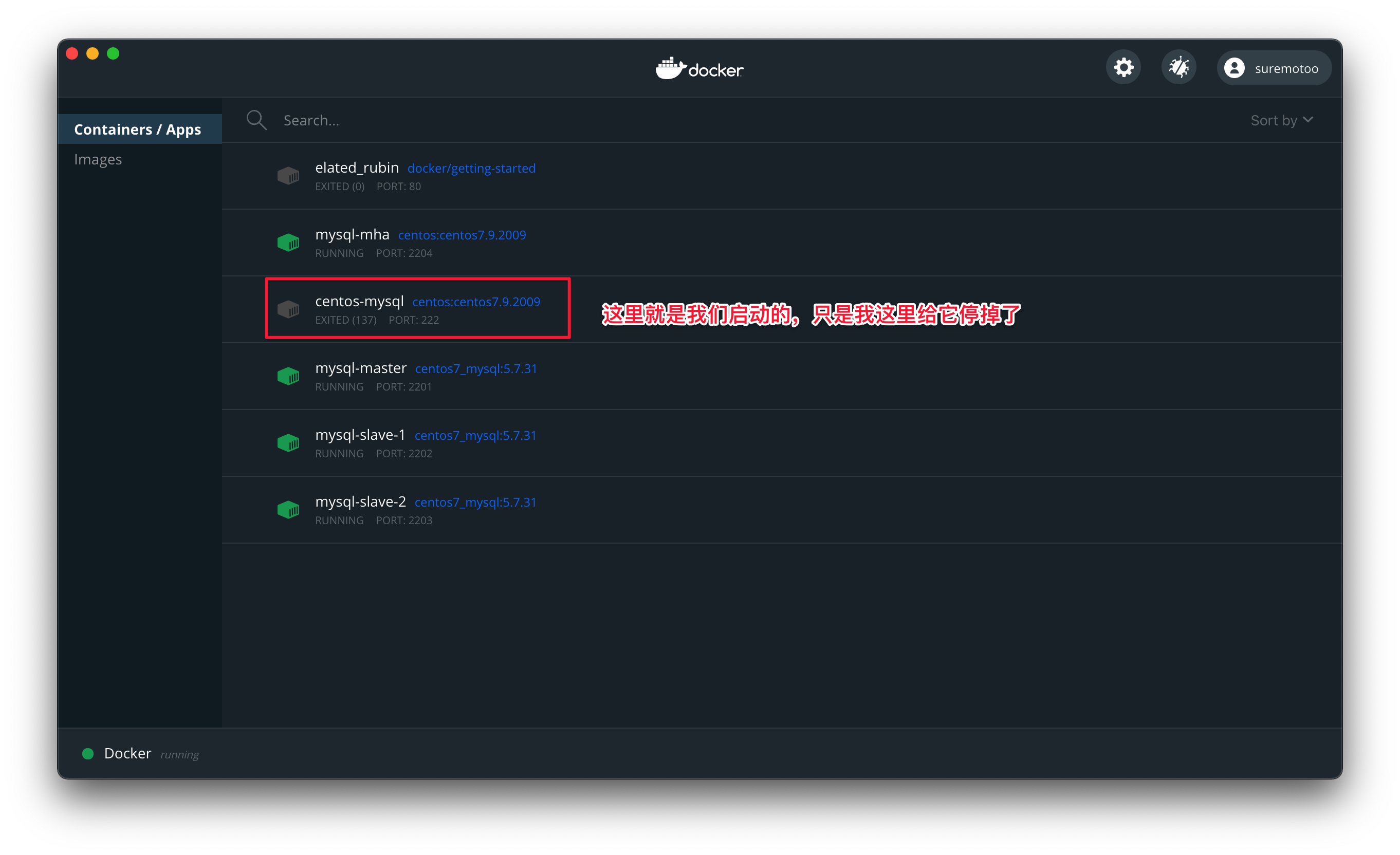This screenshot has width=1400, height=855.
Task: Select the Containers / Apps tab
Action: (x=140, y=129)
